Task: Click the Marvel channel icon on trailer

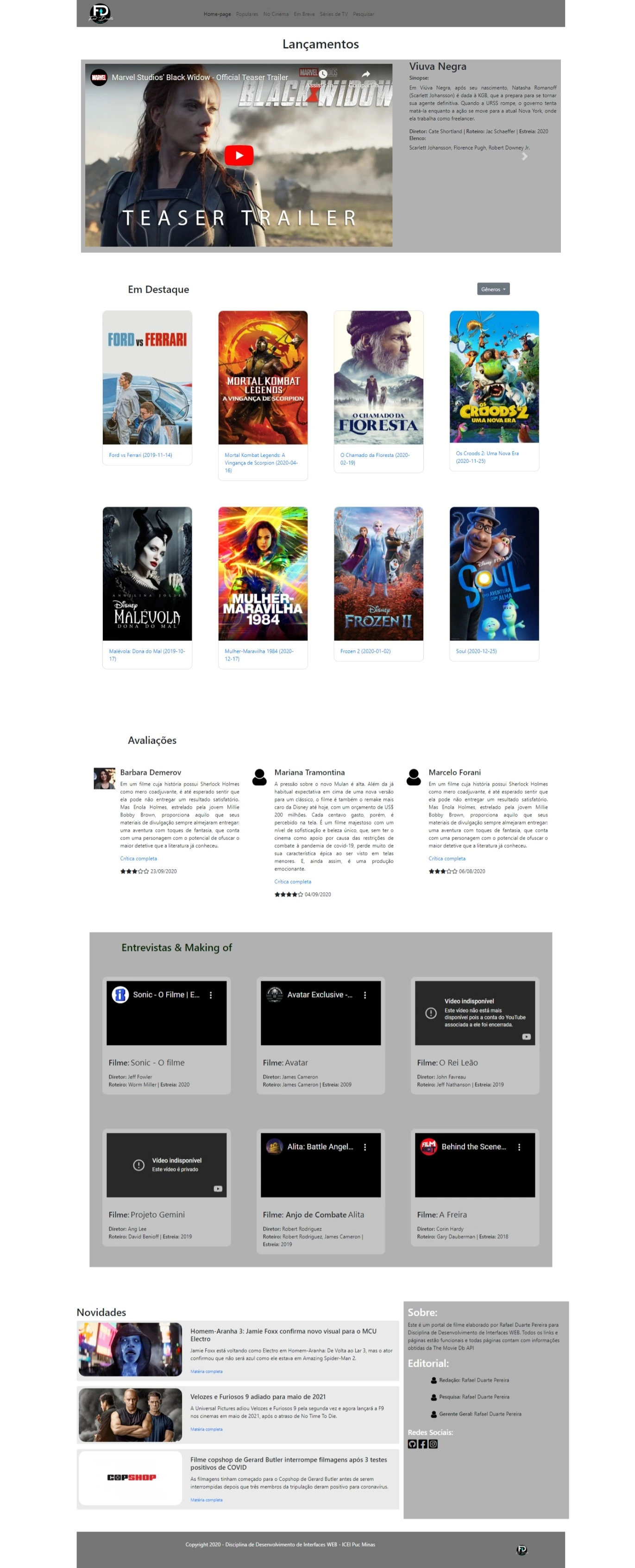Action: point(99,77)
